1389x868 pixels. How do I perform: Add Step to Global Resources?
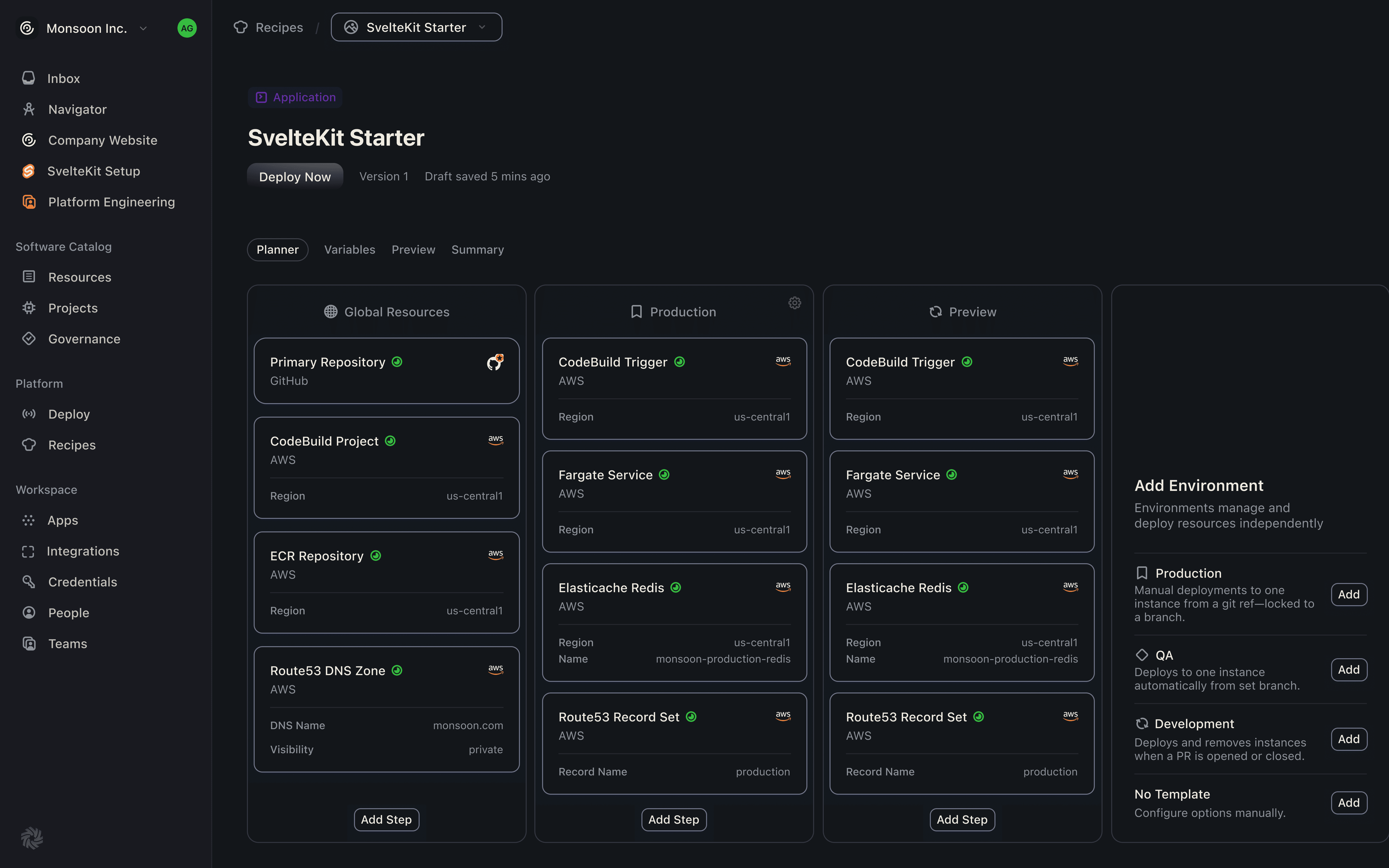pyautogui.click(x=386, y=820)
